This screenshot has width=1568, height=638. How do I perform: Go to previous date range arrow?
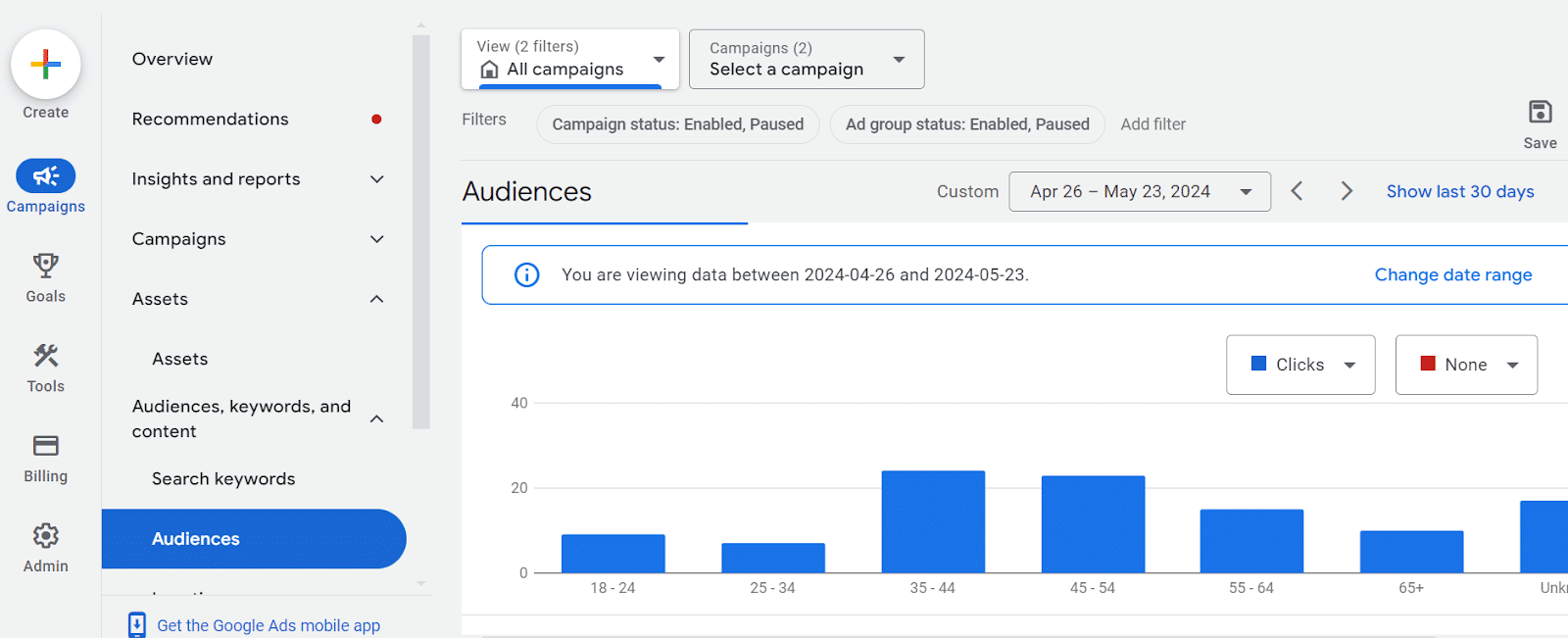click(x=1297, y=191)
